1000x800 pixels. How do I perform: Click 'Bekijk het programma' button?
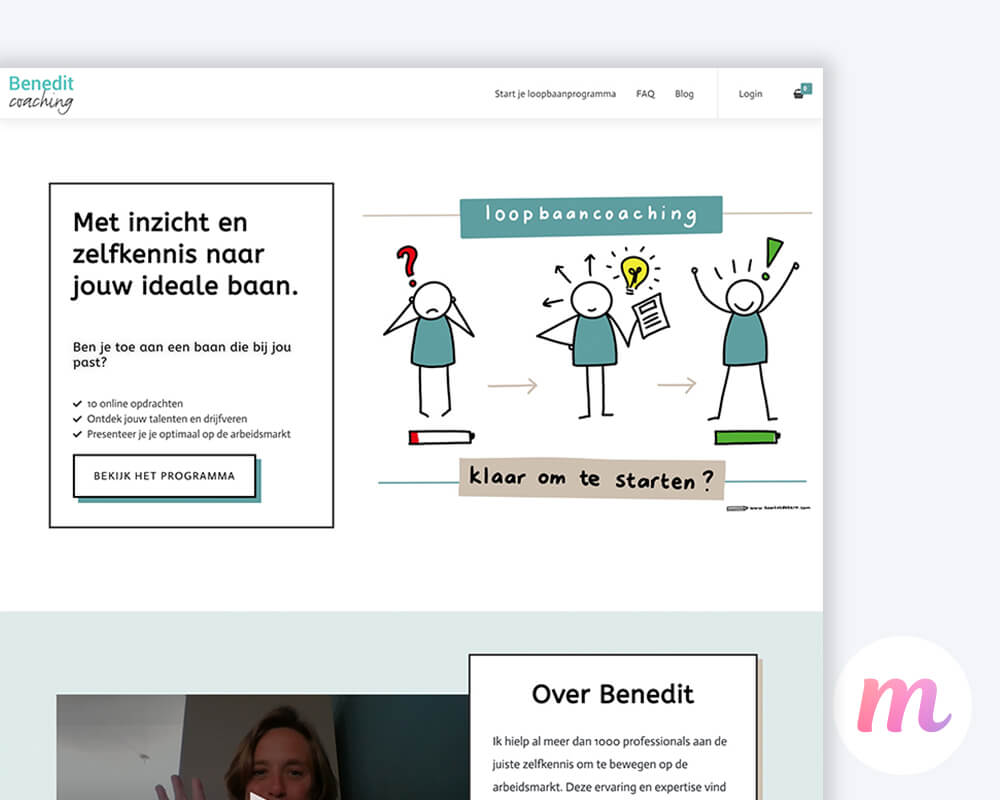click(165, 476)
